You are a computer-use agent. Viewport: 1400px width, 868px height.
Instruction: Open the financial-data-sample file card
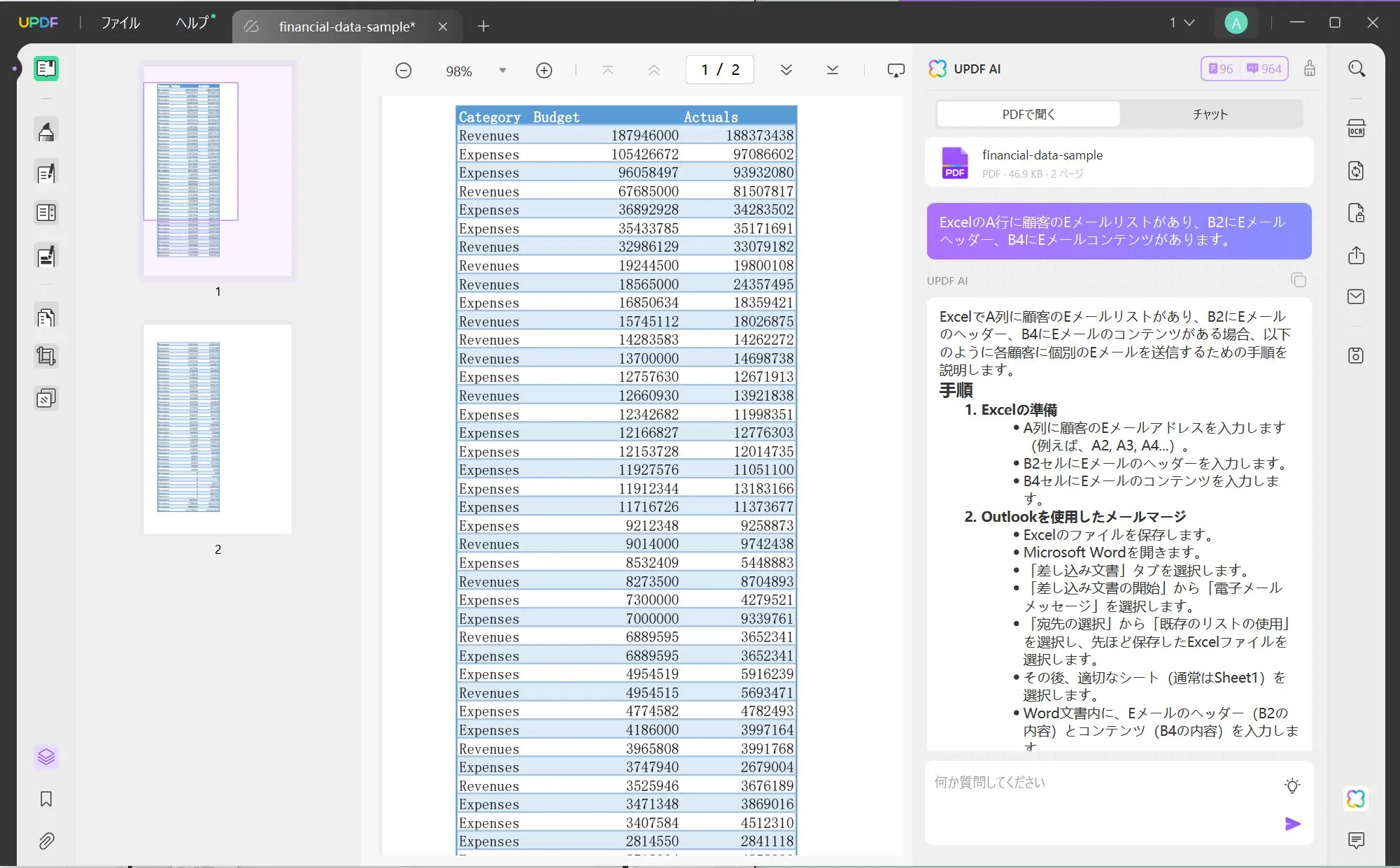[1119, 163]
